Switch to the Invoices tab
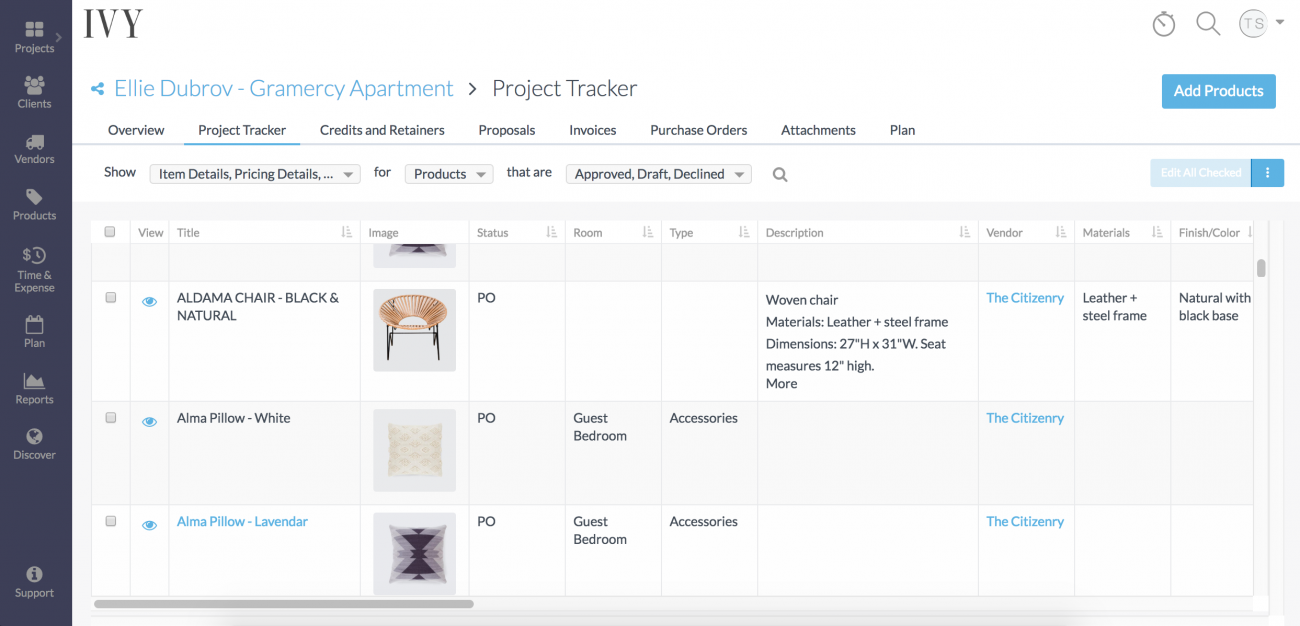 click(x=592, y=130)
